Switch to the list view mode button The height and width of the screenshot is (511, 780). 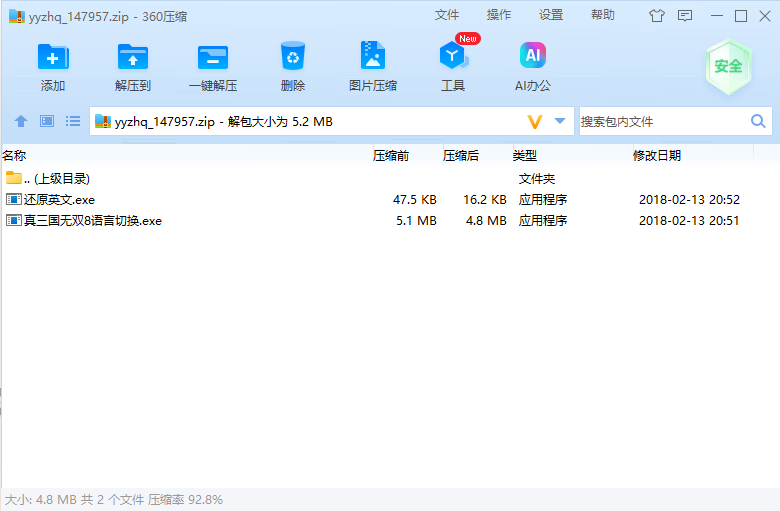73,121
